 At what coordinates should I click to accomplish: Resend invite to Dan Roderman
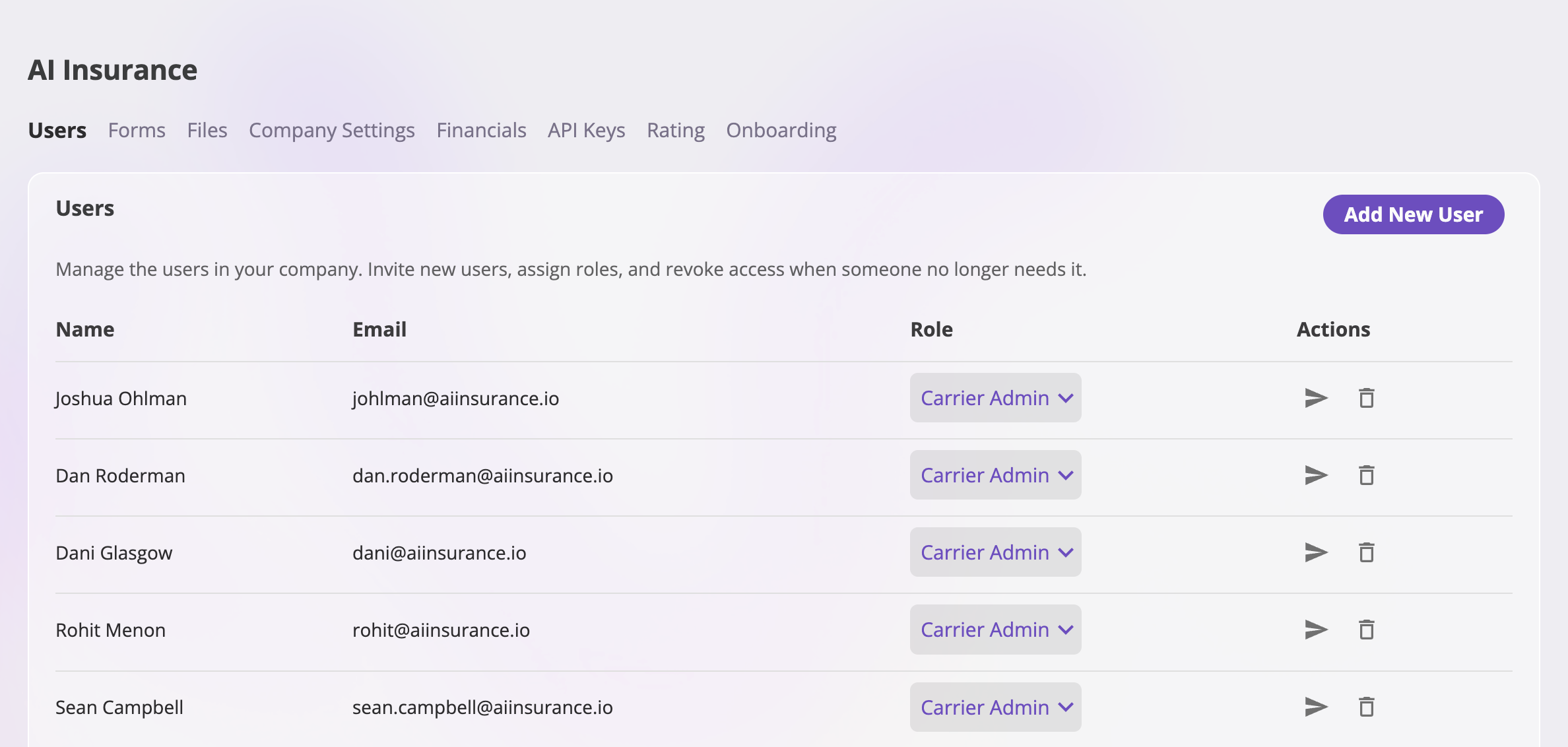1316,475
